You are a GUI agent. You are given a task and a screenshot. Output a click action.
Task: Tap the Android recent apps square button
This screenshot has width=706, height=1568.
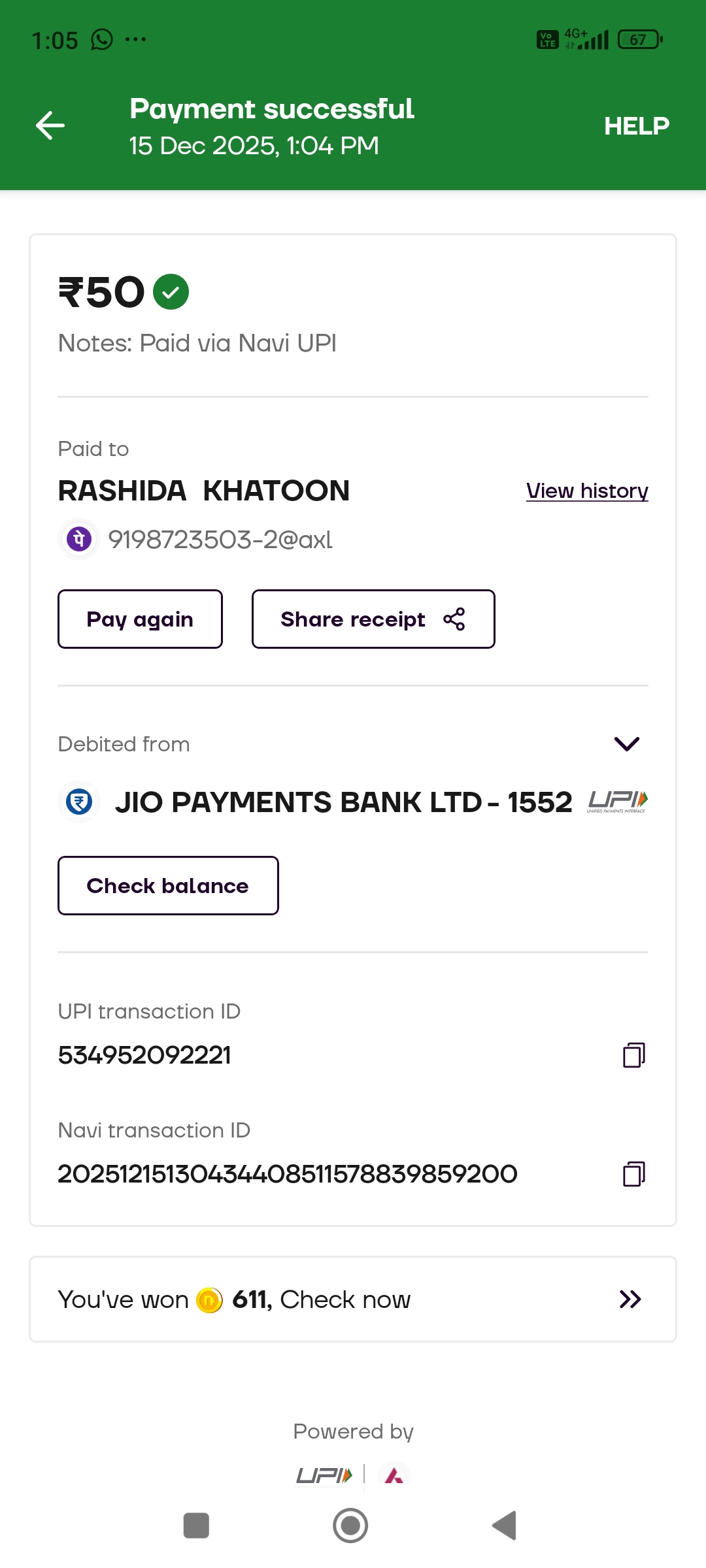point(196,1526)
